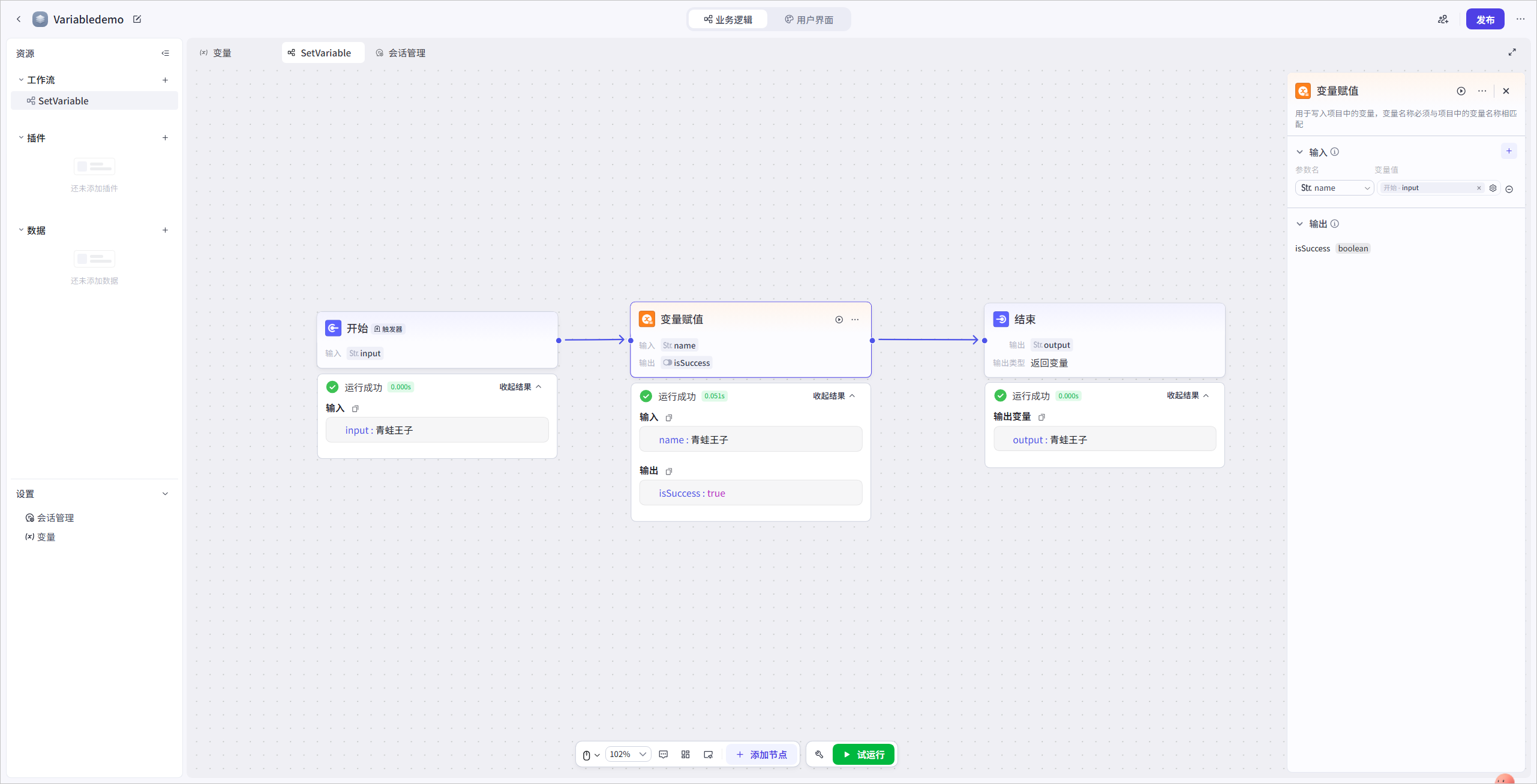The image size is (1537, 784).
Task: Click the 开始 · input variable value field
Action: pos(1431,188)
